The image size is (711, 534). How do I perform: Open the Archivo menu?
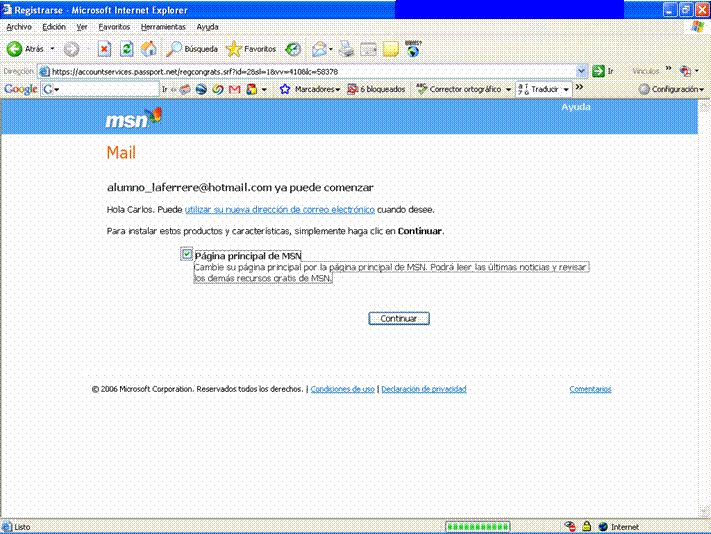tap(19, 27)
